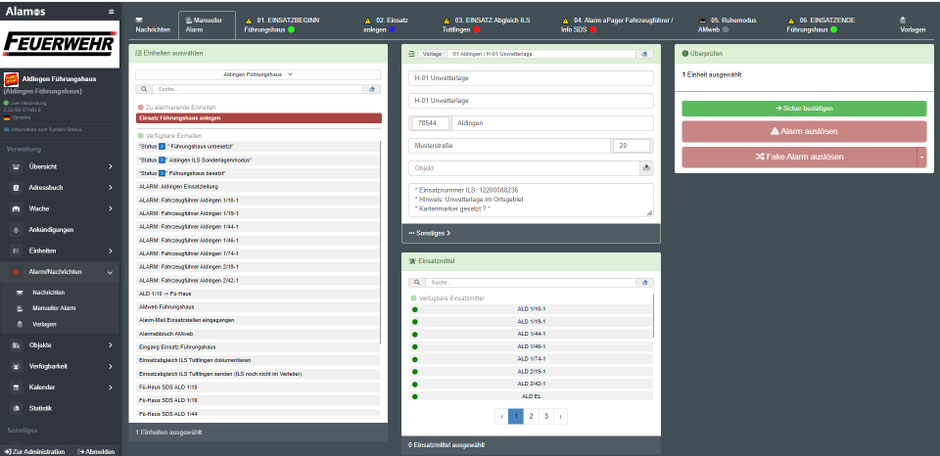Select the ALD 1/10-1 resource row
Image resolution: width=940 pixels, height=456 pixels.
tap(531, 309)
